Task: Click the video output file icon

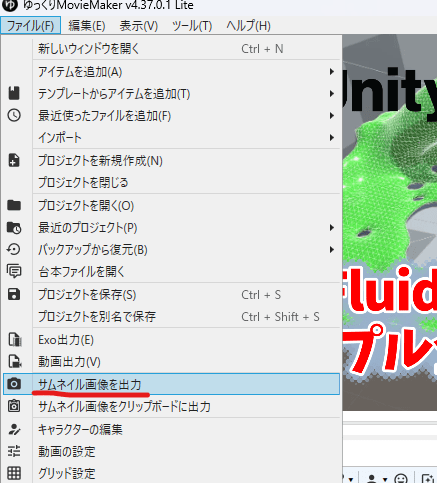Action: click(15, 361)
